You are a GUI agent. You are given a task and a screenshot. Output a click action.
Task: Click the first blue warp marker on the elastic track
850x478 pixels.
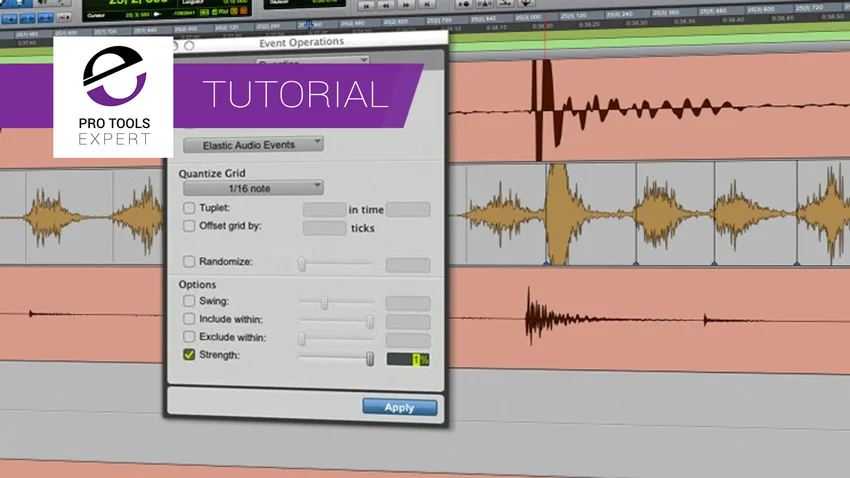546,263
